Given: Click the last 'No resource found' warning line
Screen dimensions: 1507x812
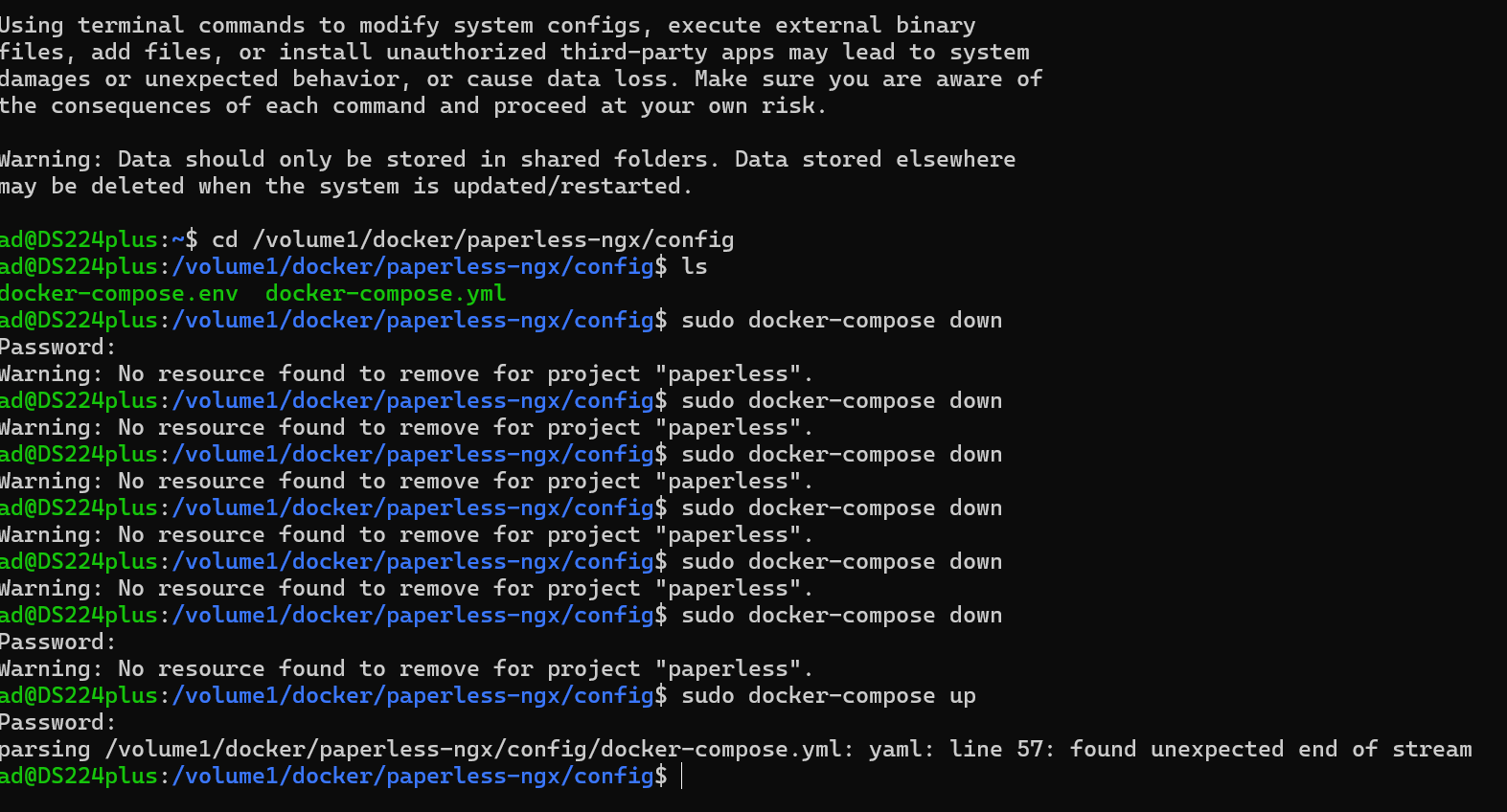Looking at the screenshot, I should [x=406, y=669].
